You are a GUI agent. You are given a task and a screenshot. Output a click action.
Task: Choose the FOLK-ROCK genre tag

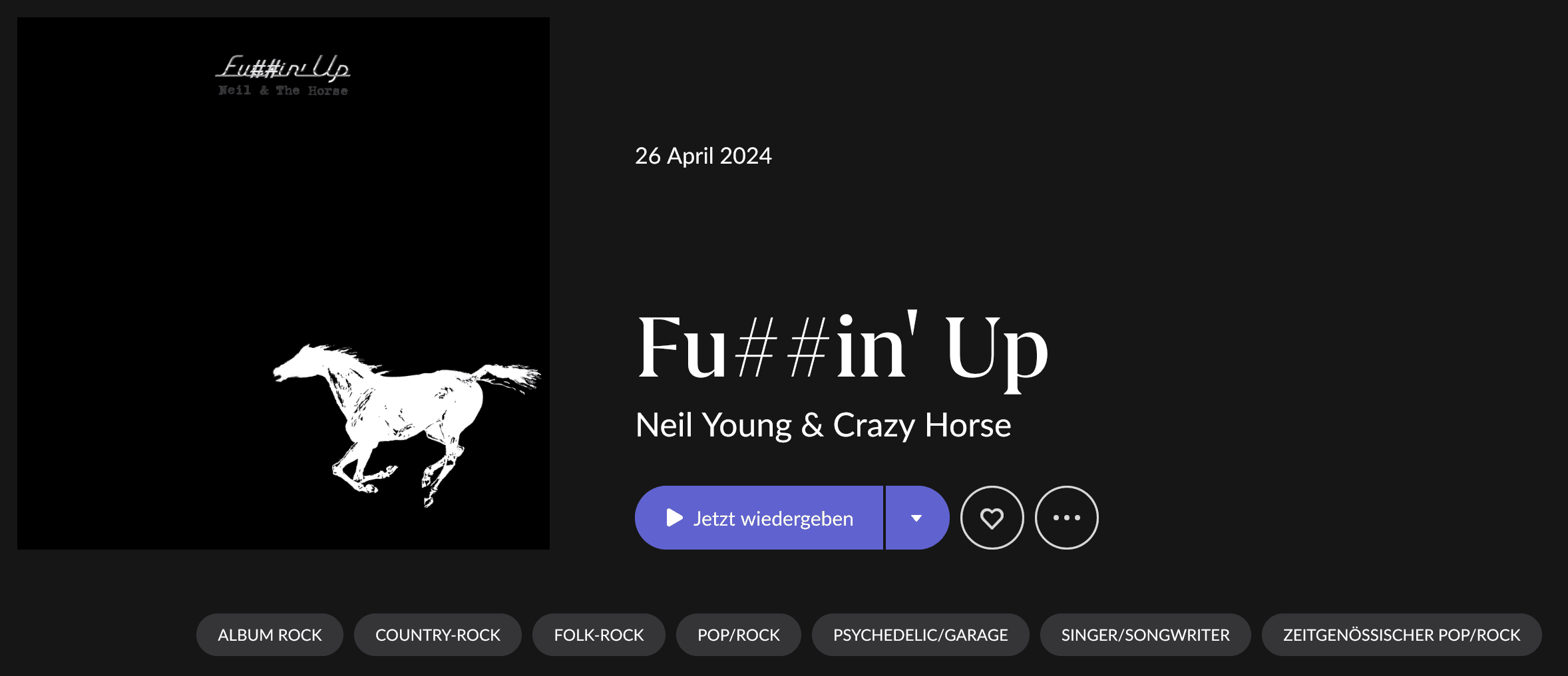(598, 635)
